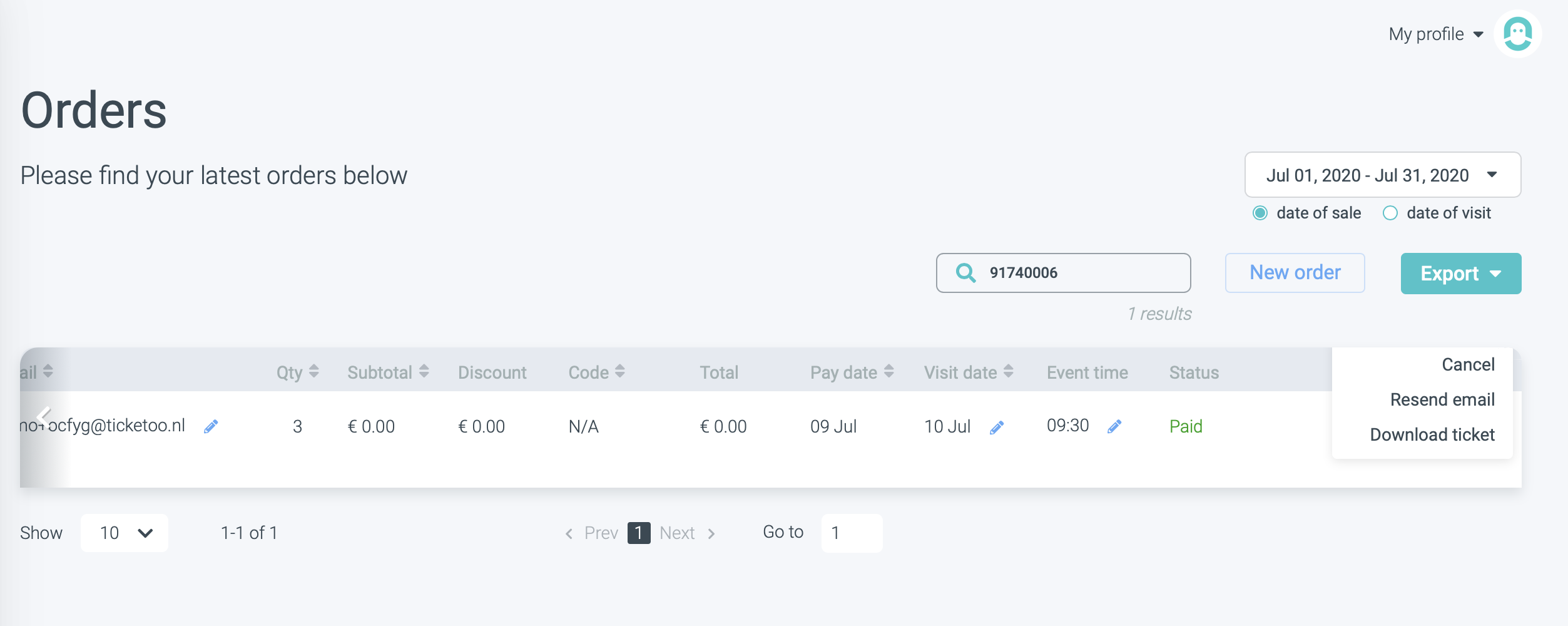Screen dimensions: 1568x626
Task: Sort by Subtotal column arrows
Action: point(424,371)
